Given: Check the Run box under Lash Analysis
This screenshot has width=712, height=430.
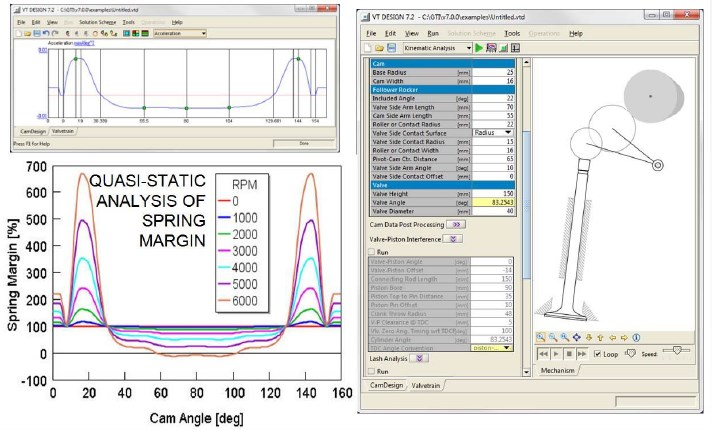Looking at the screenshot, I should 373,370.
